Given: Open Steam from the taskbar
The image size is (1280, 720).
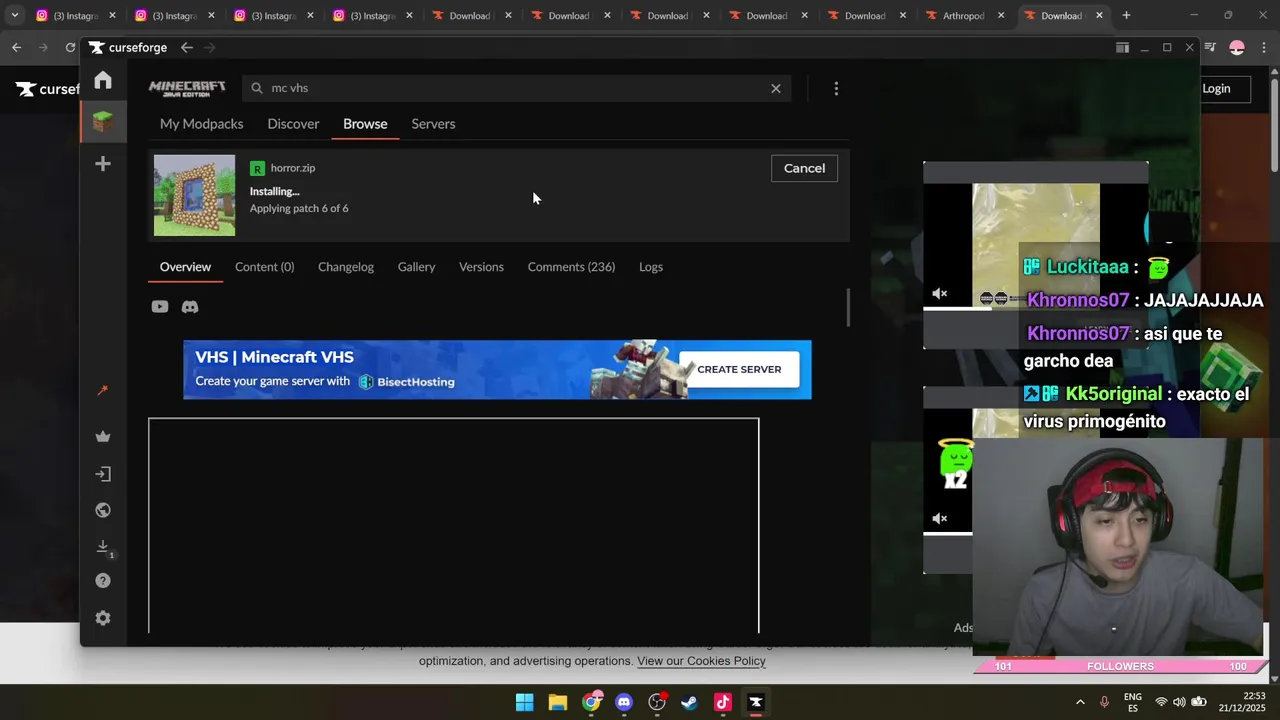Looking at the screenshot, I should point(689,702).
